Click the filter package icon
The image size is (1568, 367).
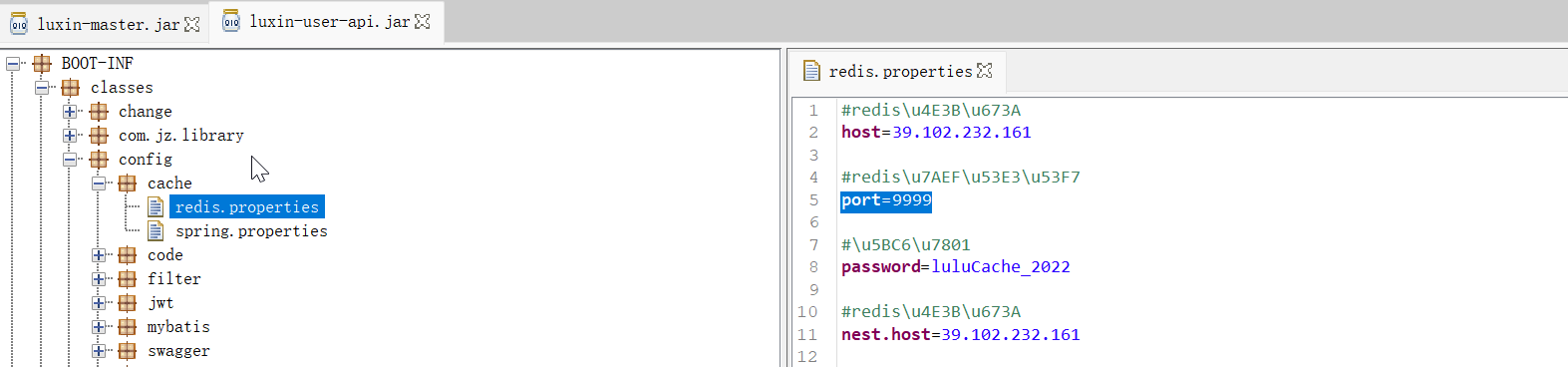tap(128, 279)
